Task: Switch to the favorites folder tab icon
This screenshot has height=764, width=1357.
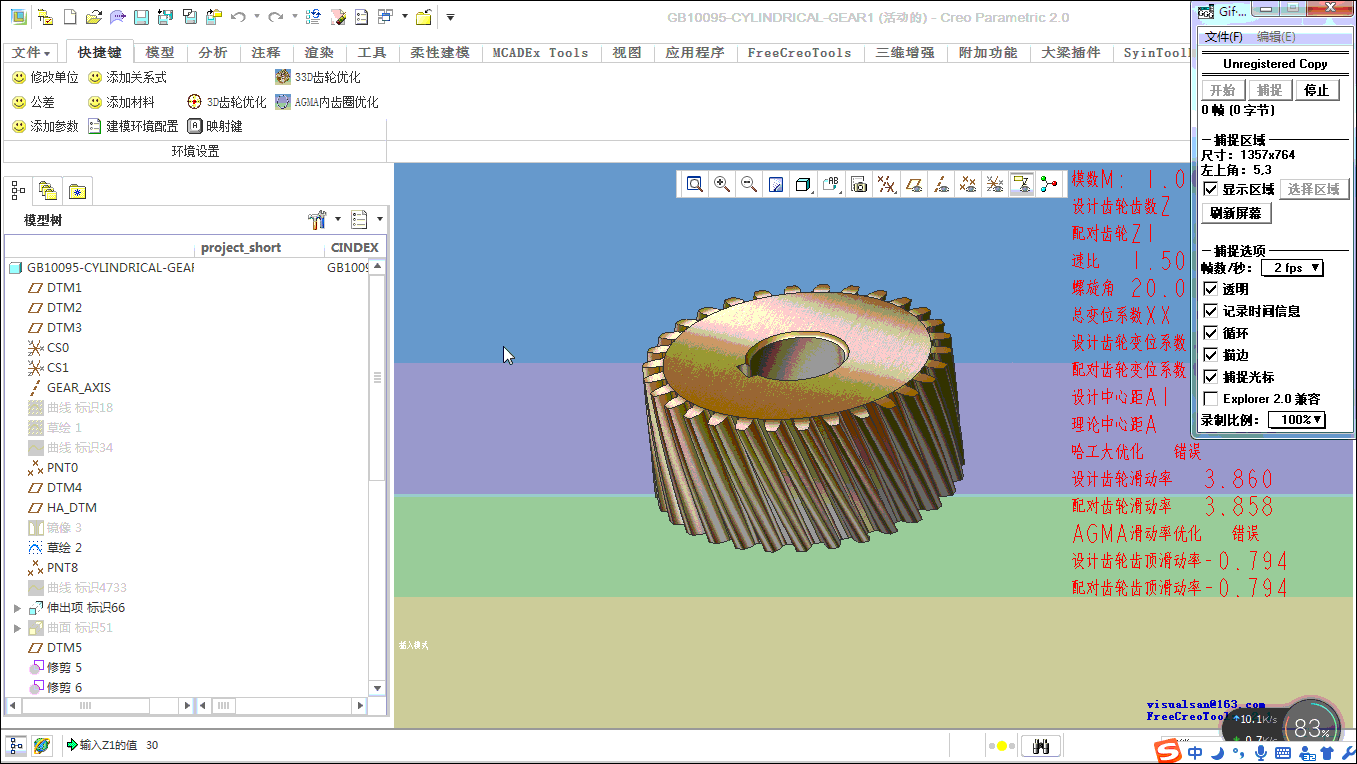Action: 77,190
